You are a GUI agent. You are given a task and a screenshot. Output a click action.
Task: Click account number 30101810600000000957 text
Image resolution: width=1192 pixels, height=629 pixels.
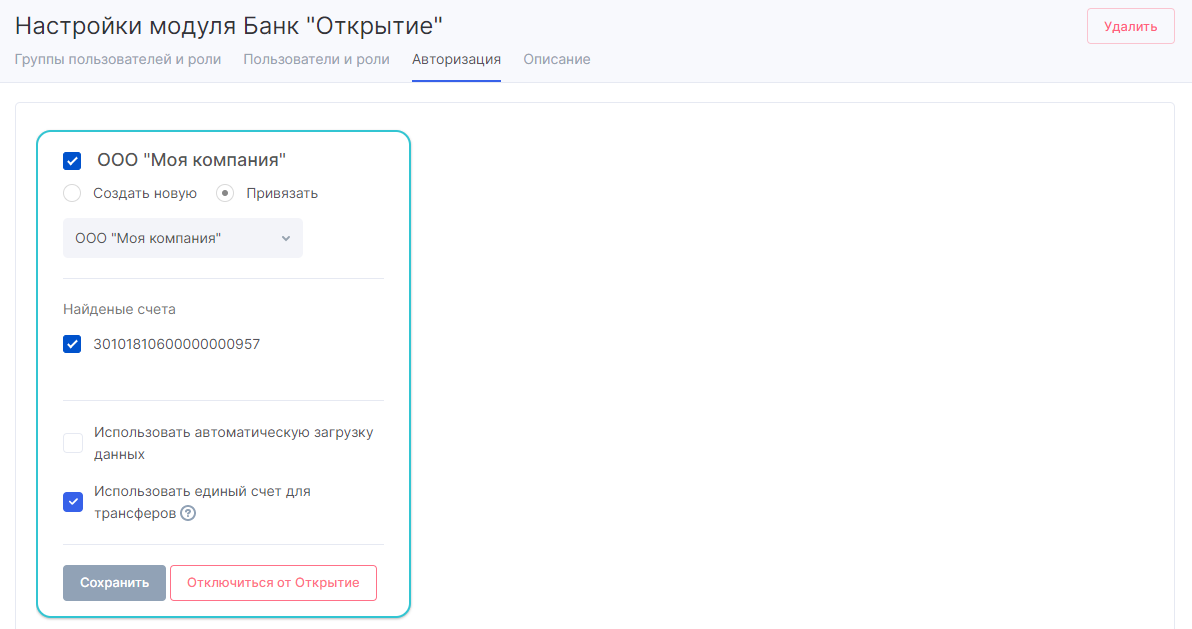click(176, 344)
